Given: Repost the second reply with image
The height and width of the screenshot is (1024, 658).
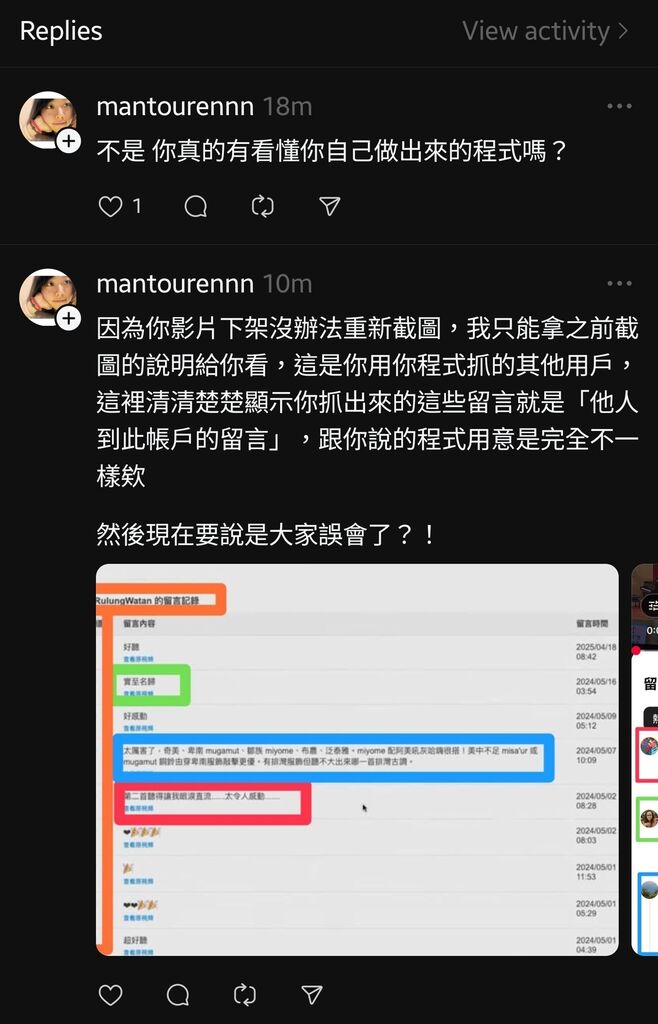Looking at the screenshot, I should coord(245,995).
